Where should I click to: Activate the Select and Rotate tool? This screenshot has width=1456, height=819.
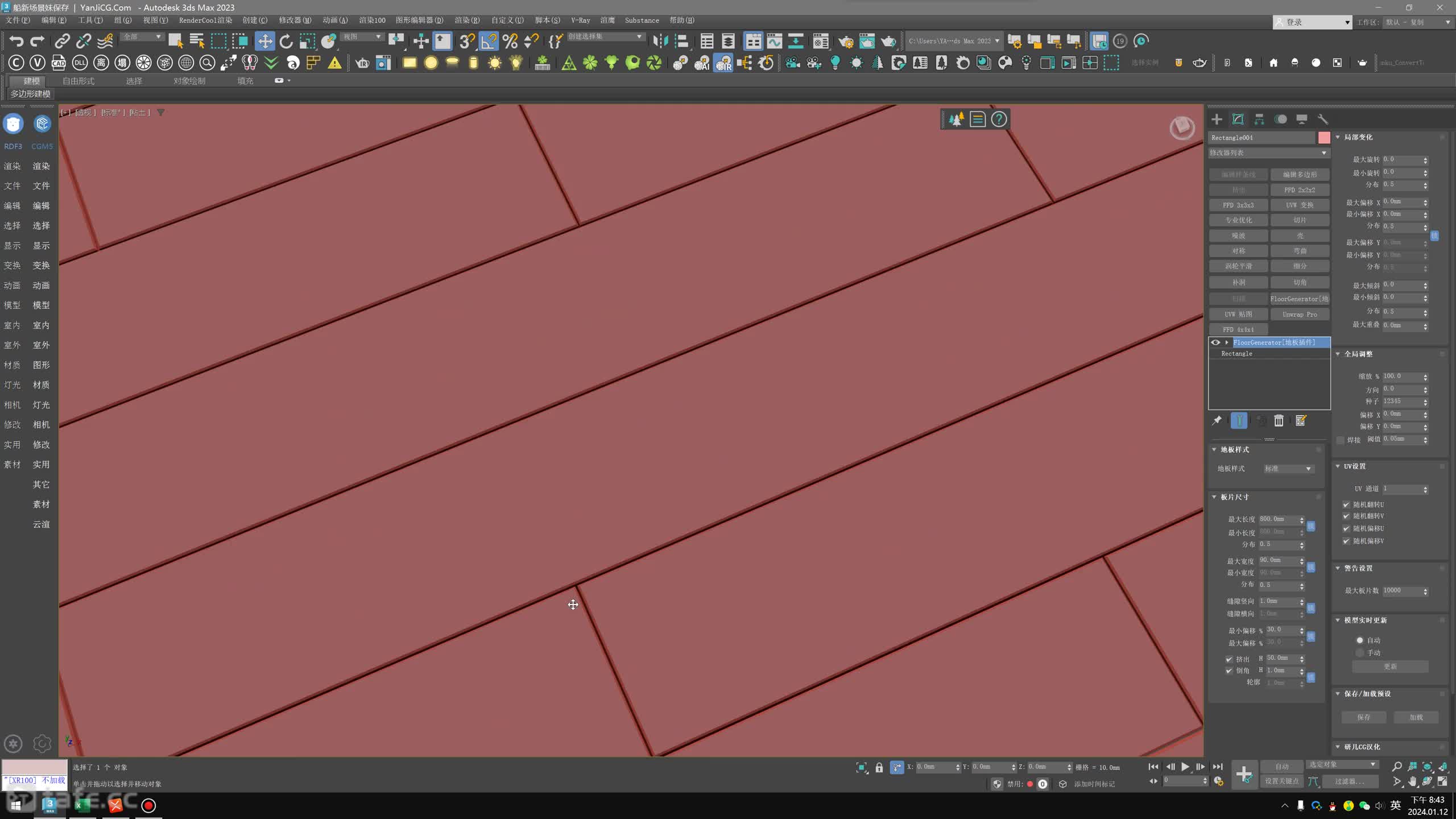286,41
